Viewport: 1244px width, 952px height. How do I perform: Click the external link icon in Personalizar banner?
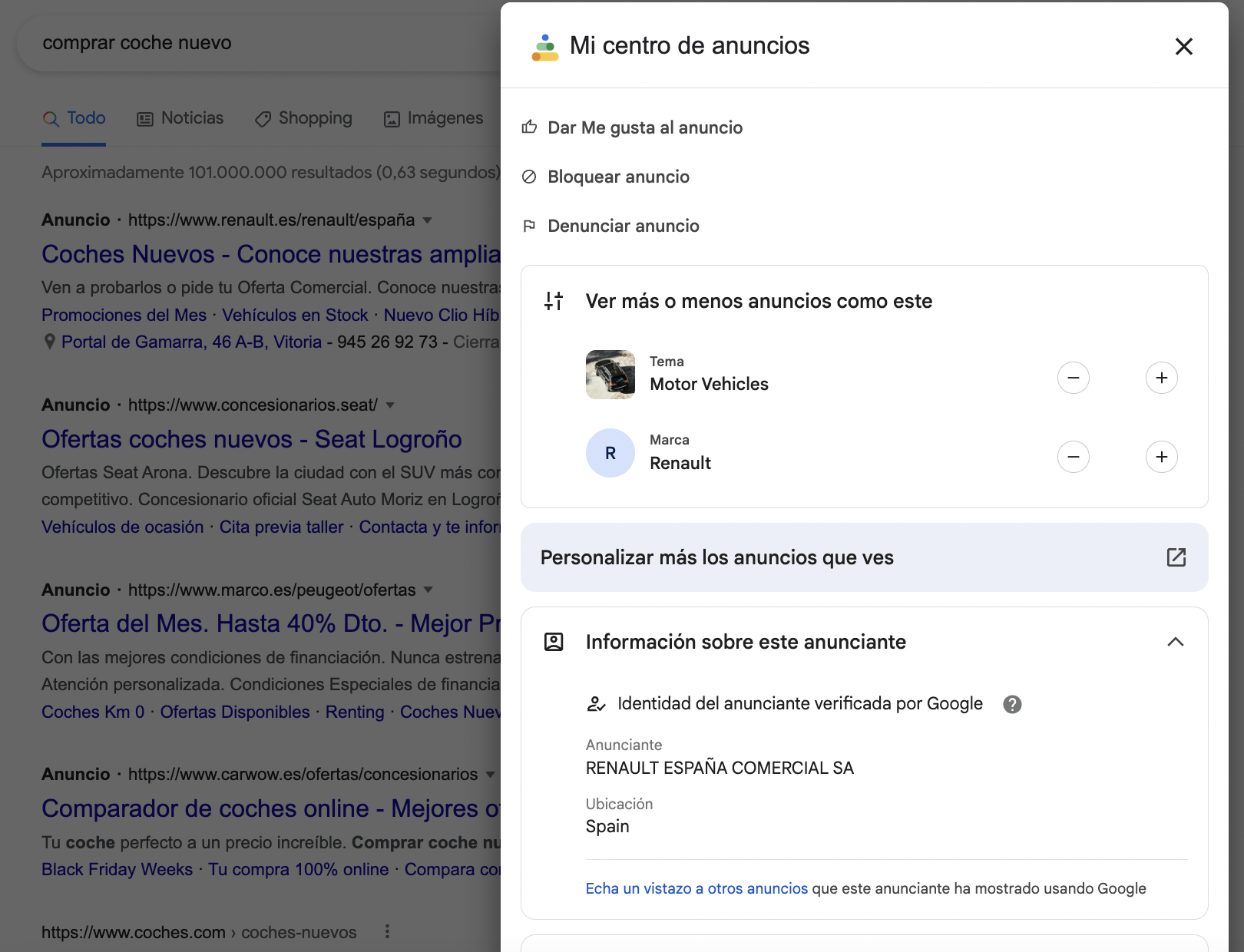pos(1176,557)
